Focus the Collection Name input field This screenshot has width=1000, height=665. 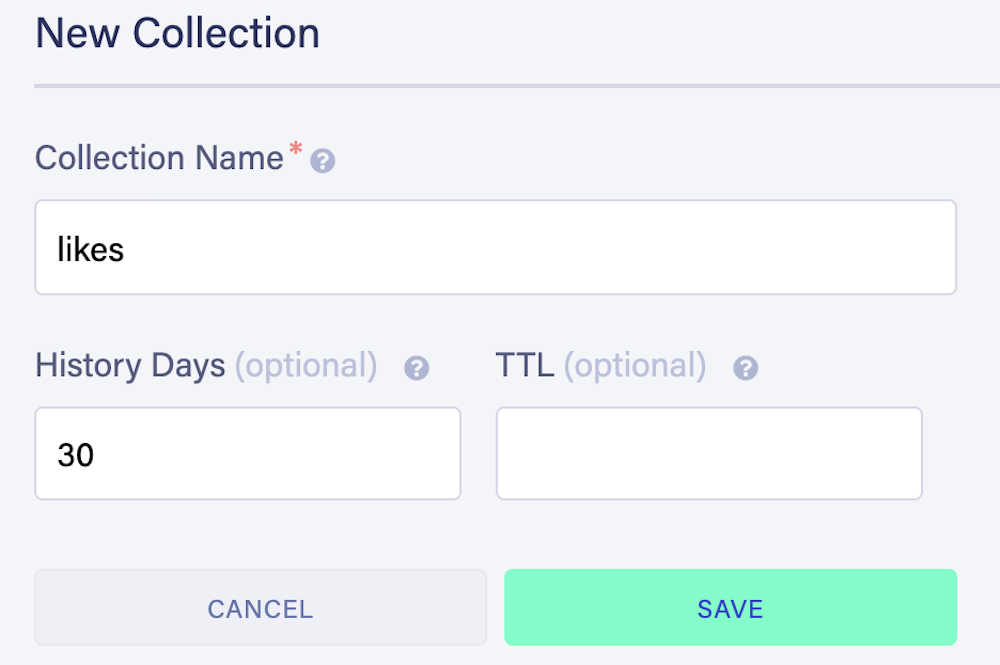495,248
